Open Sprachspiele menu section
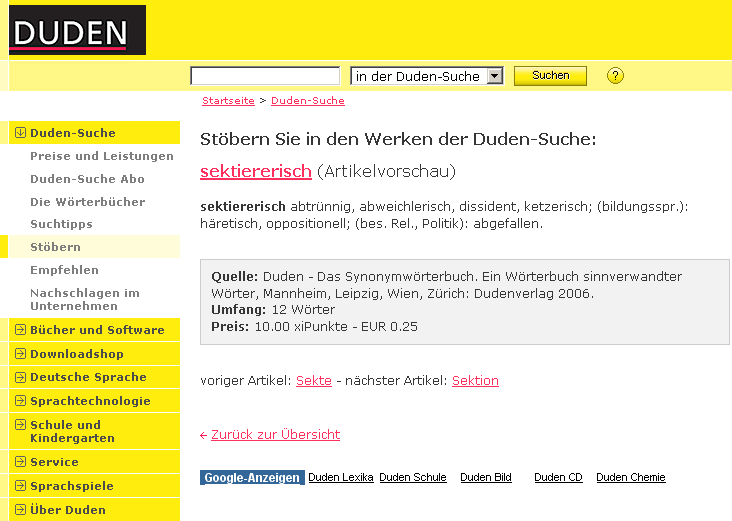Screen dimensions: 732x521 pos(94,486)
